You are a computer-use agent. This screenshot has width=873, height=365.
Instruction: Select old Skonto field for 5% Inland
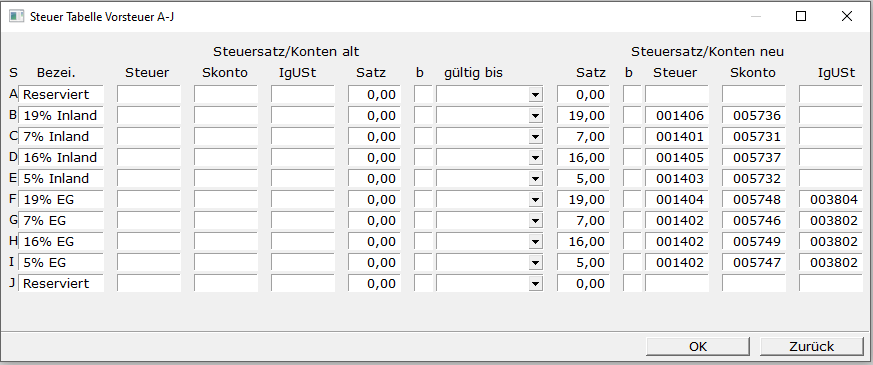[225, 179]
